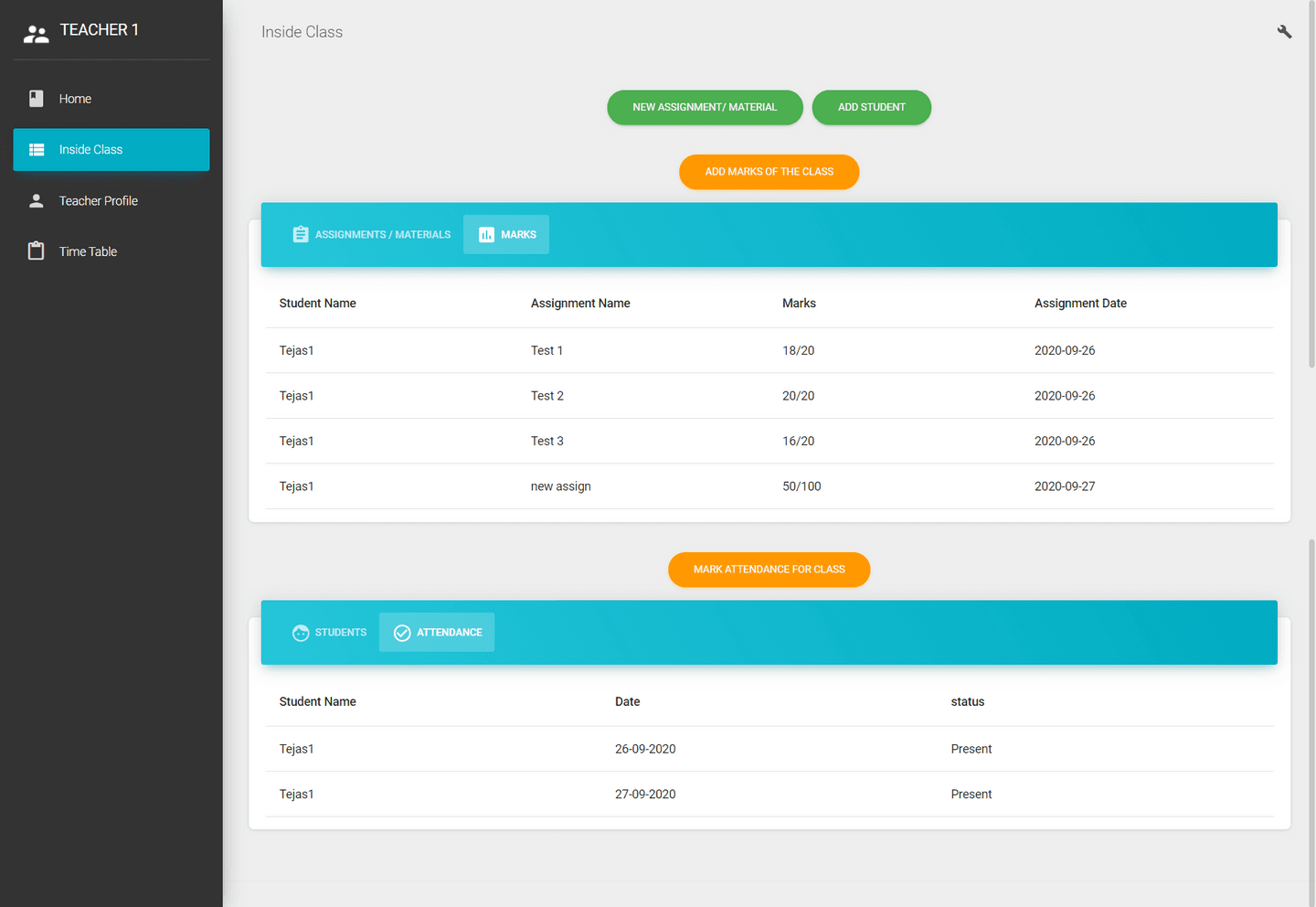Click Tejas1 in the 27-09-2020 attendance row

tap(296, 795)
